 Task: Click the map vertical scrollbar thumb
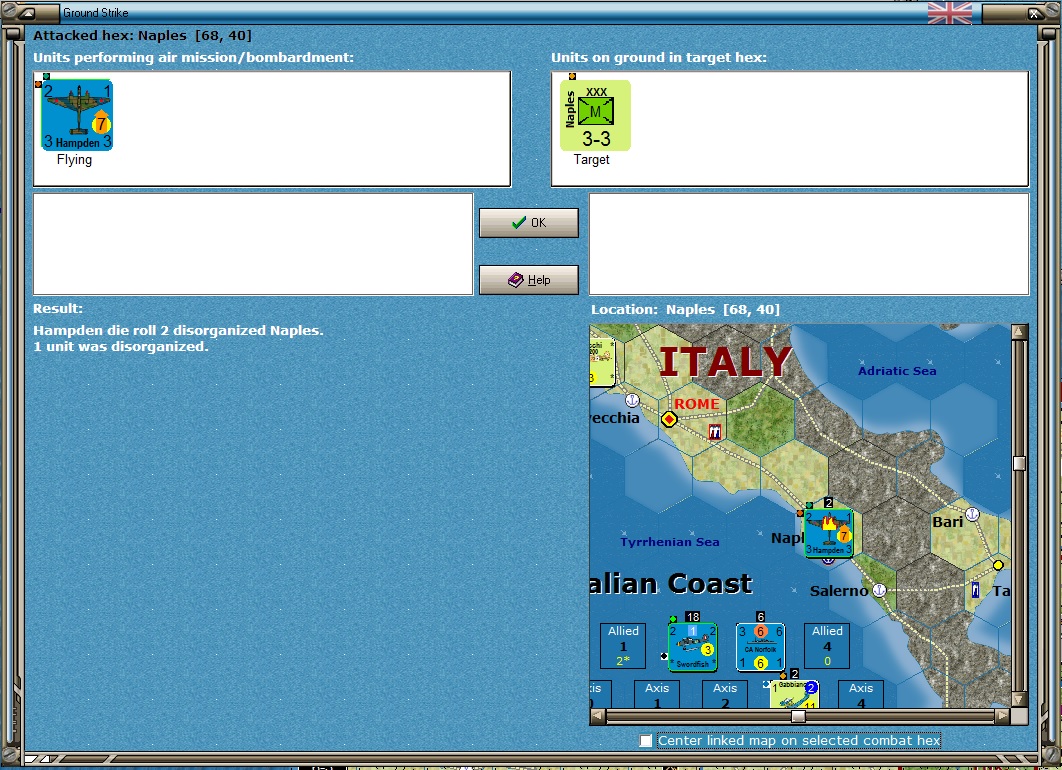tap(1019, 463)
